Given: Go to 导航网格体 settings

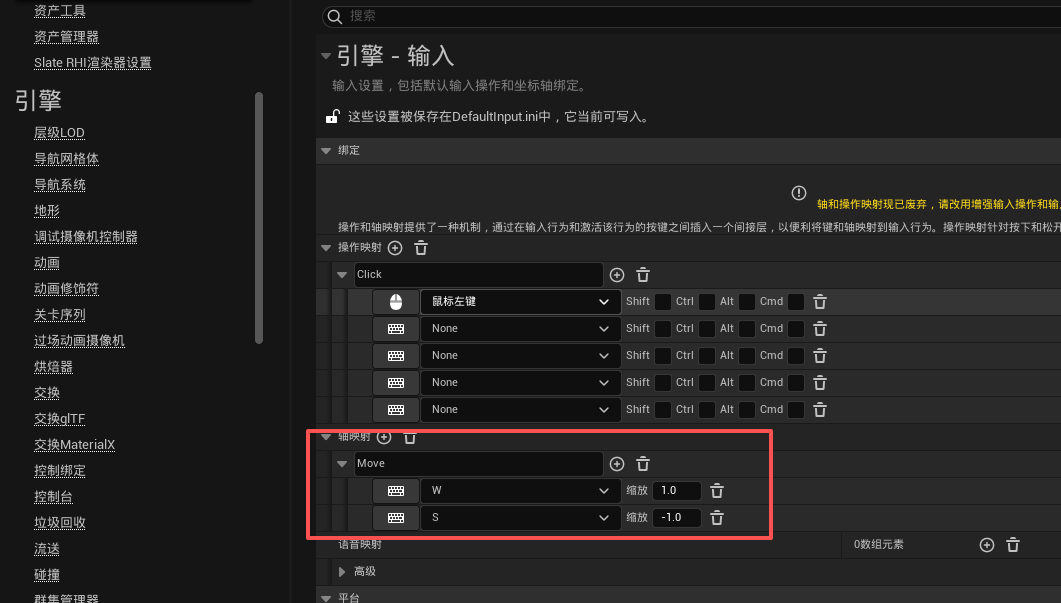Looking at the screenshot, I should point(66,158).
